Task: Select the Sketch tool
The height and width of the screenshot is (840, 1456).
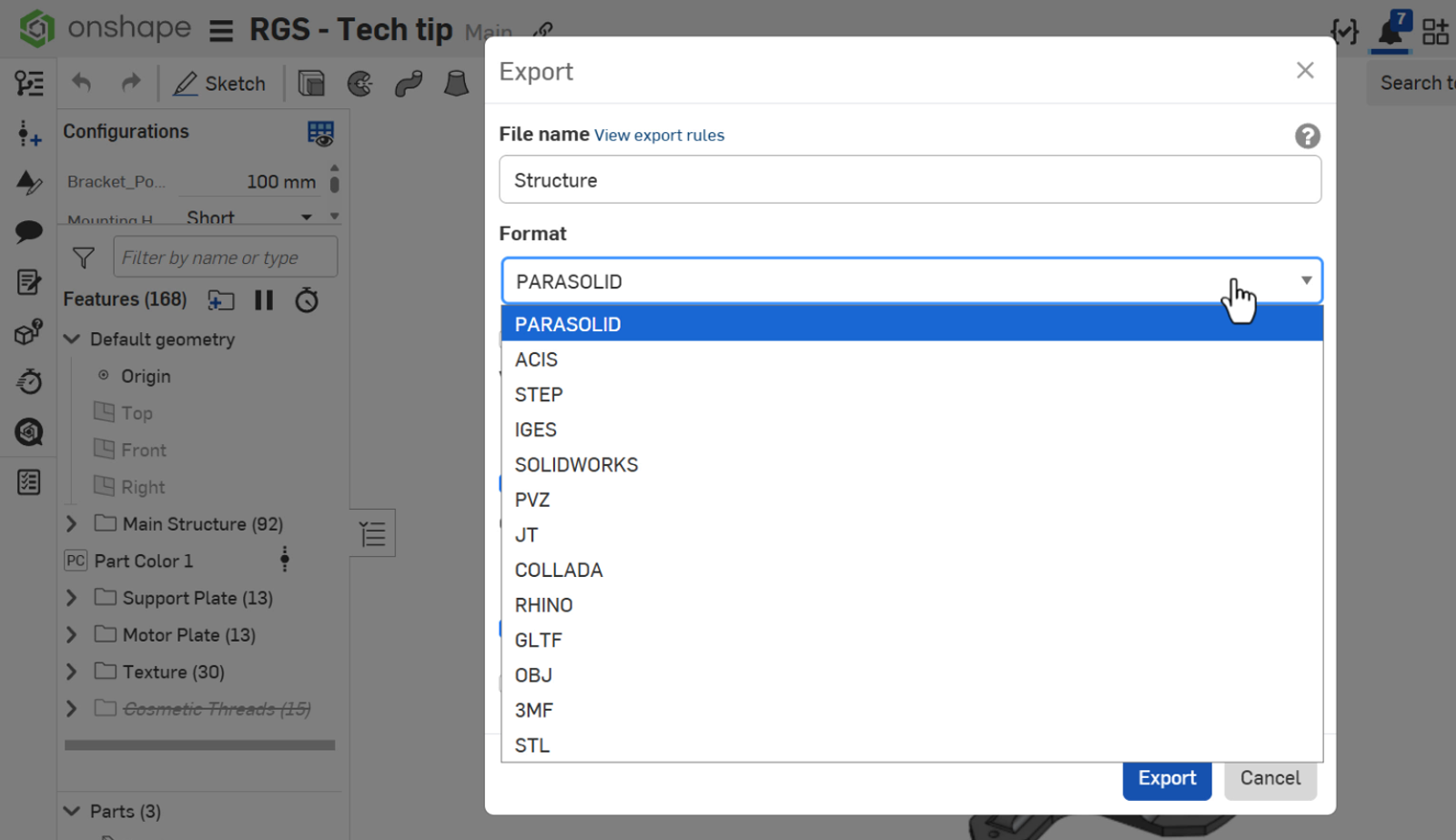Action: click(x=221, y=83)
